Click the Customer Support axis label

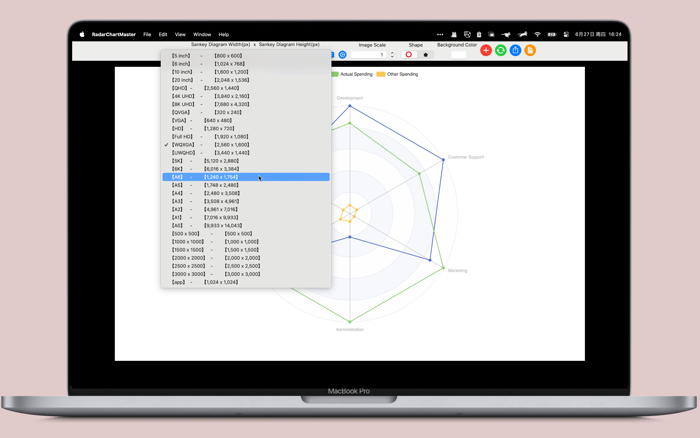click(466, 157)
